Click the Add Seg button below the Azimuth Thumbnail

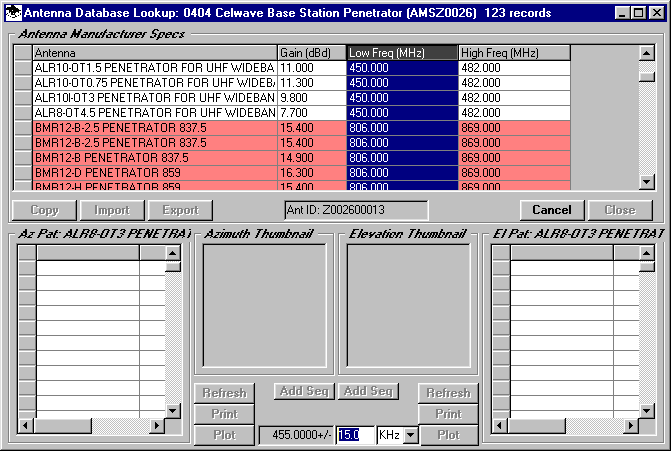point(304,391)
